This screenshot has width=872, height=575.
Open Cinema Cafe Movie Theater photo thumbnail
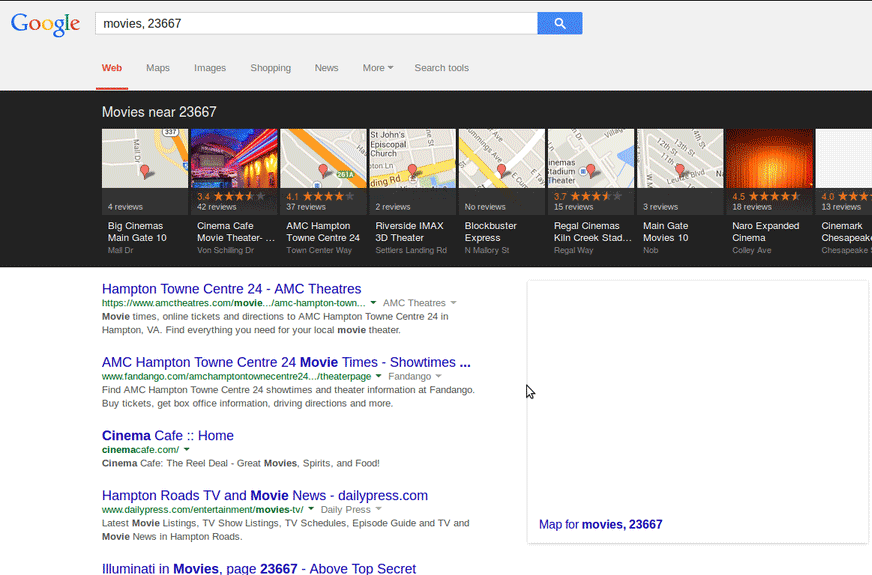(234, 158)
